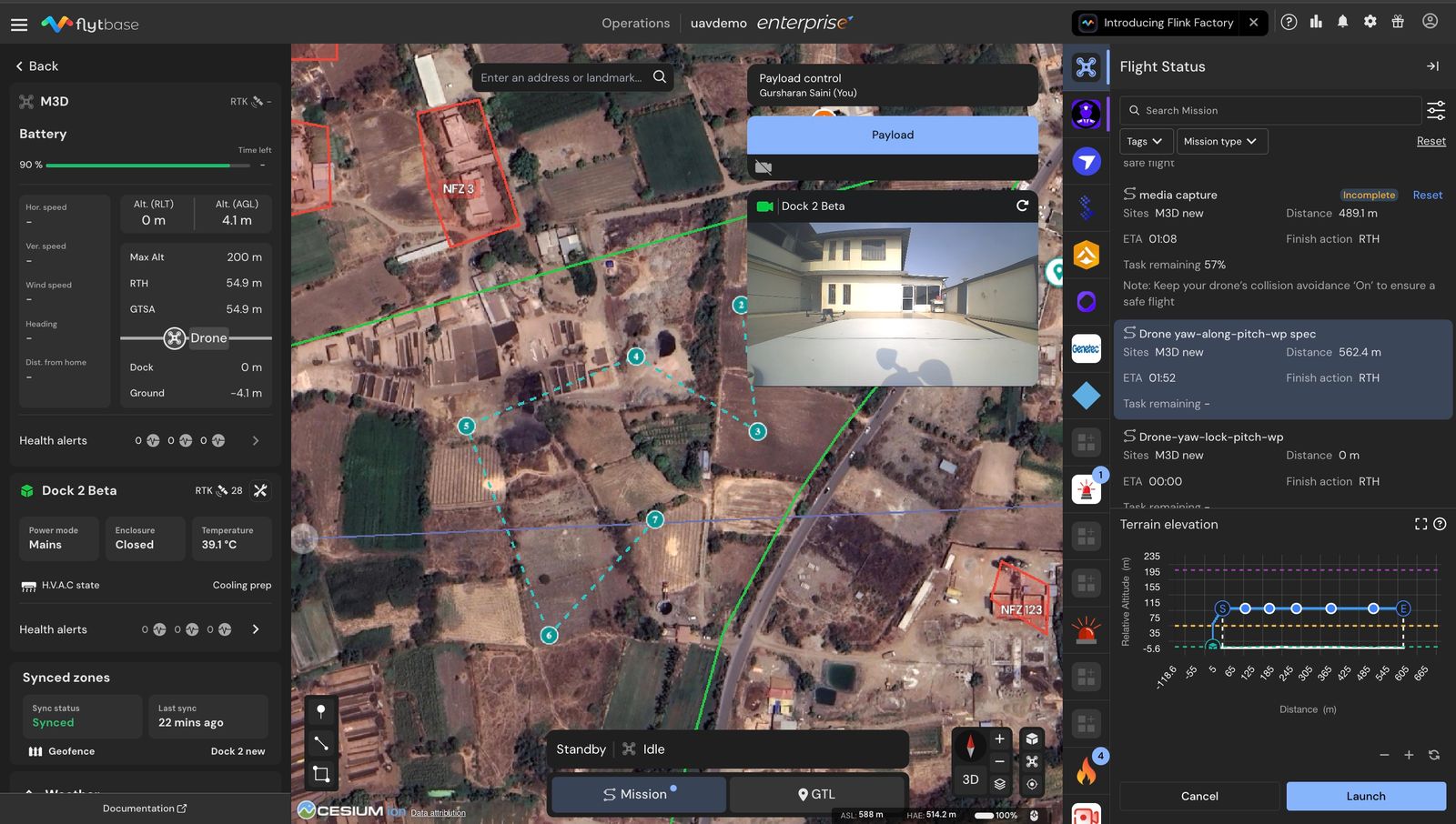The width and height of the screenshot is (1456, 824).
Task: Select the line measurement map tool
Action: point(321,743)
